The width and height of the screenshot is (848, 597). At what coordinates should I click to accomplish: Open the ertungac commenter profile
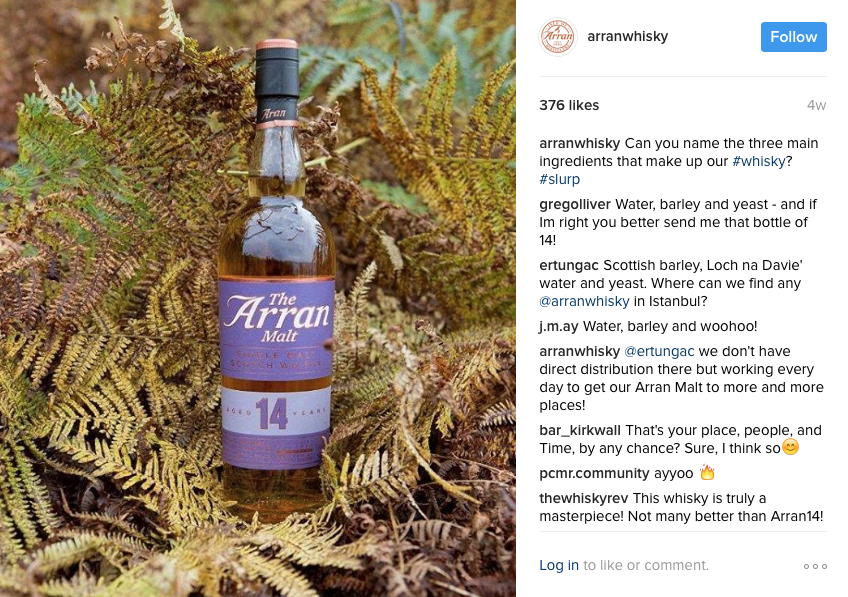point(568,266)
